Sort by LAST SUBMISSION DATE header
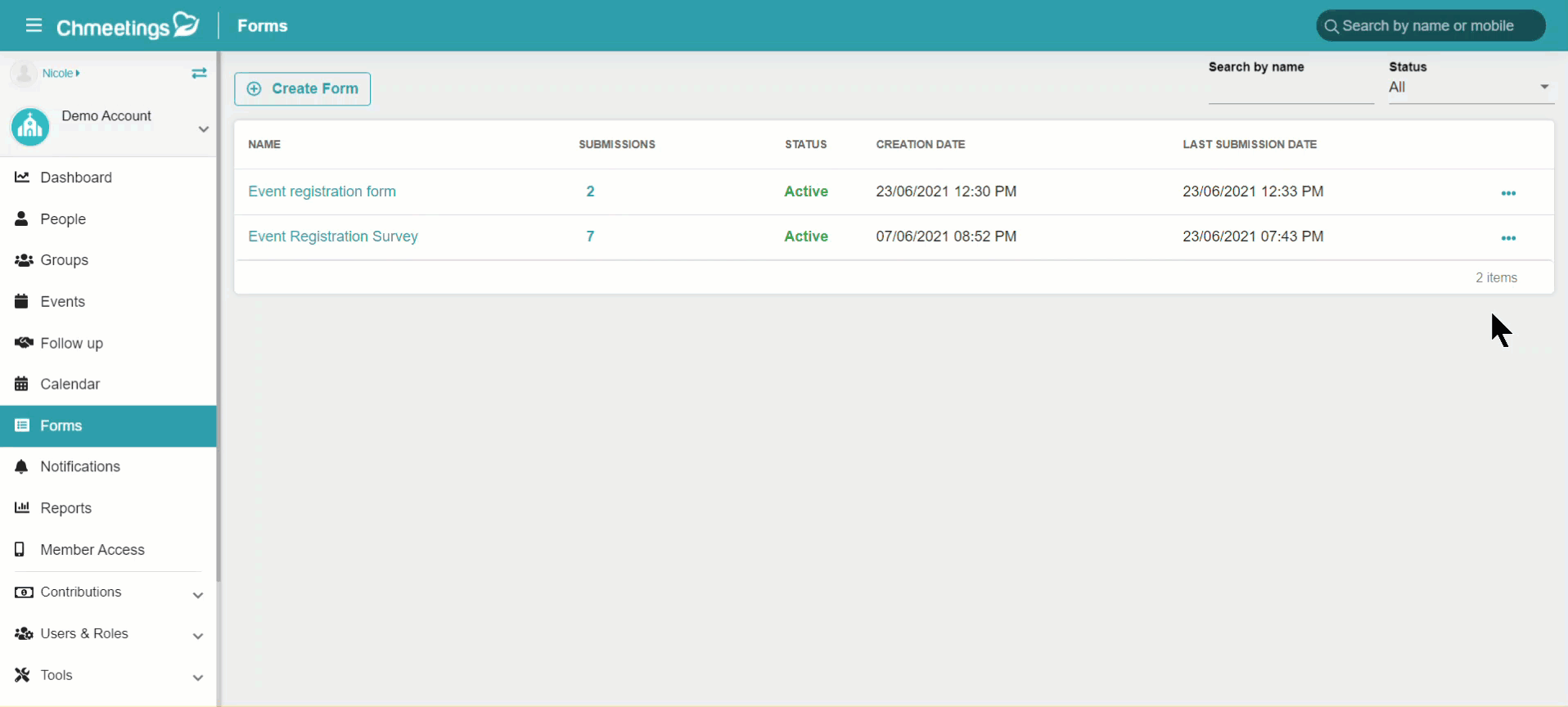The height and width of the screenshot is (707, 1568). click(x=1250, y=144)
